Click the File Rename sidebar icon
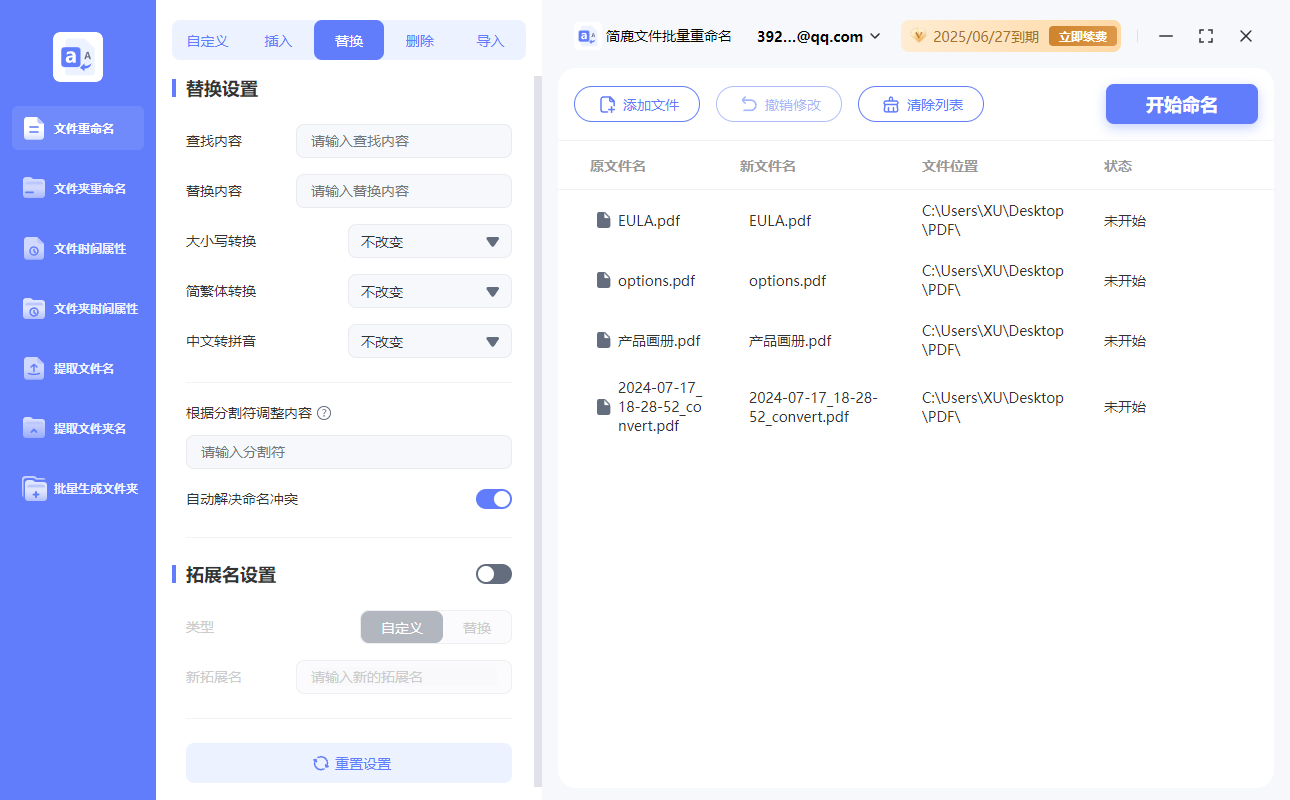The image size is (1290, 800). click(34, 128)
